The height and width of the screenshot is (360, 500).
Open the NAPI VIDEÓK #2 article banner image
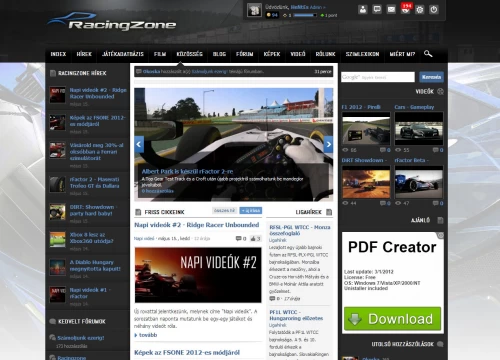pyautogui.click(x=198, y=275)
